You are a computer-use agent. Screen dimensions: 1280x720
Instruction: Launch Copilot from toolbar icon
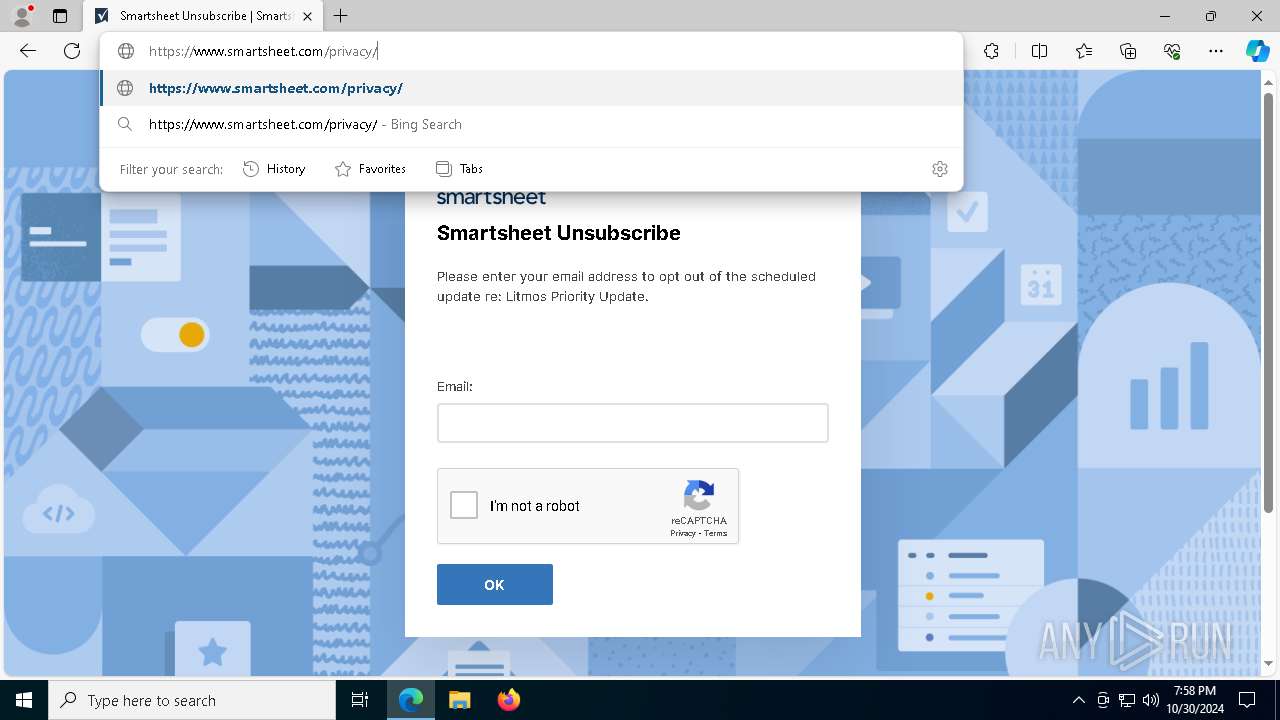point(1257,51)
